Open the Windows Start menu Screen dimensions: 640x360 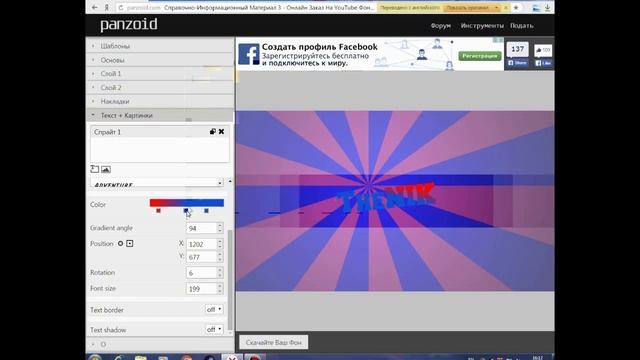coord(95,358)
